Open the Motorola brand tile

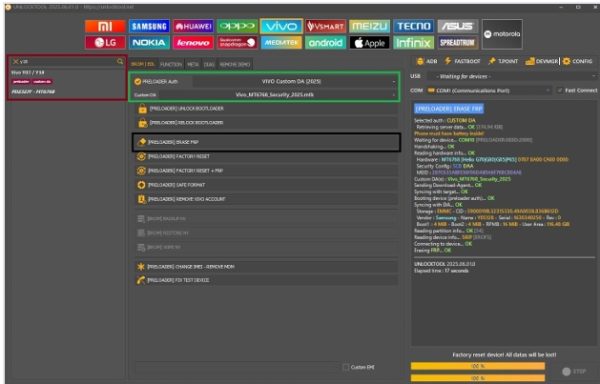tap(502, 34)
